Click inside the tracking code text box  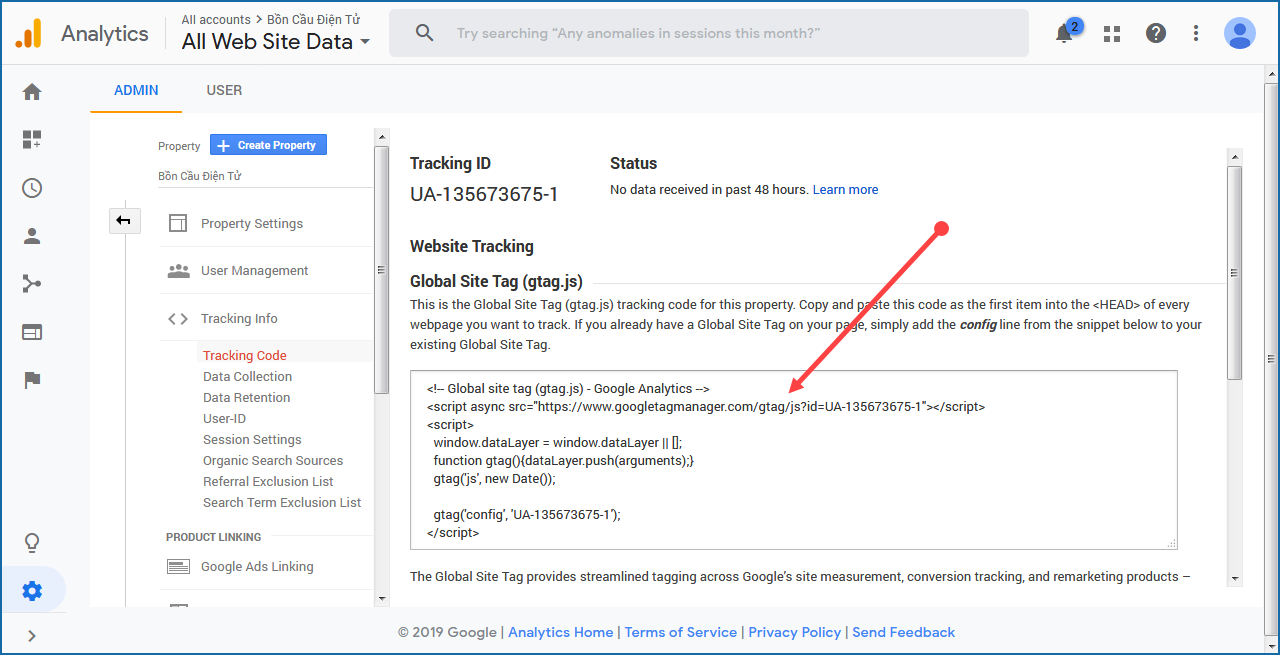[x=794, y=460]
